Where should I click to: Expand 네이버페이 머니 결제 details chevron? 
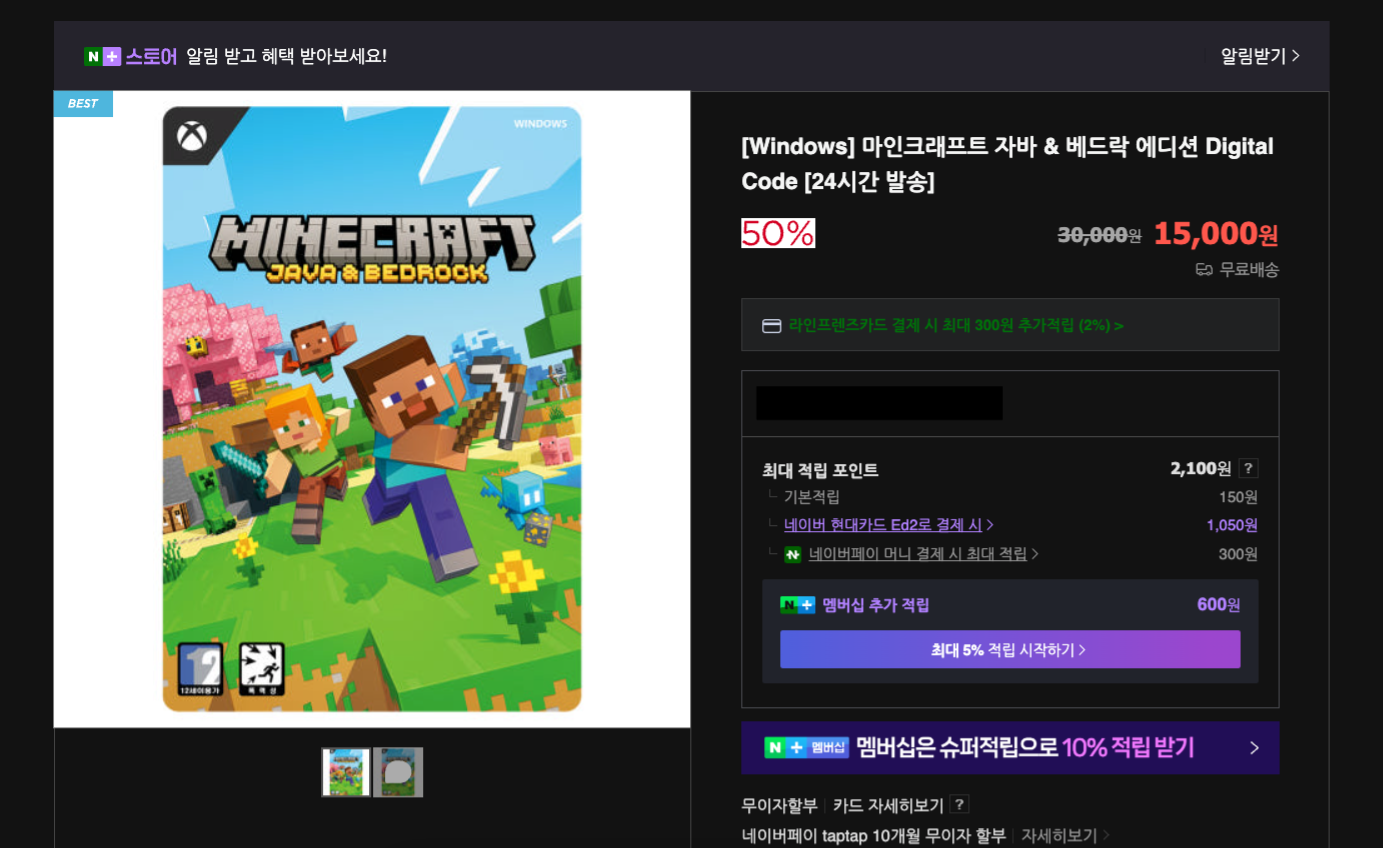[x=1034, y=554]
